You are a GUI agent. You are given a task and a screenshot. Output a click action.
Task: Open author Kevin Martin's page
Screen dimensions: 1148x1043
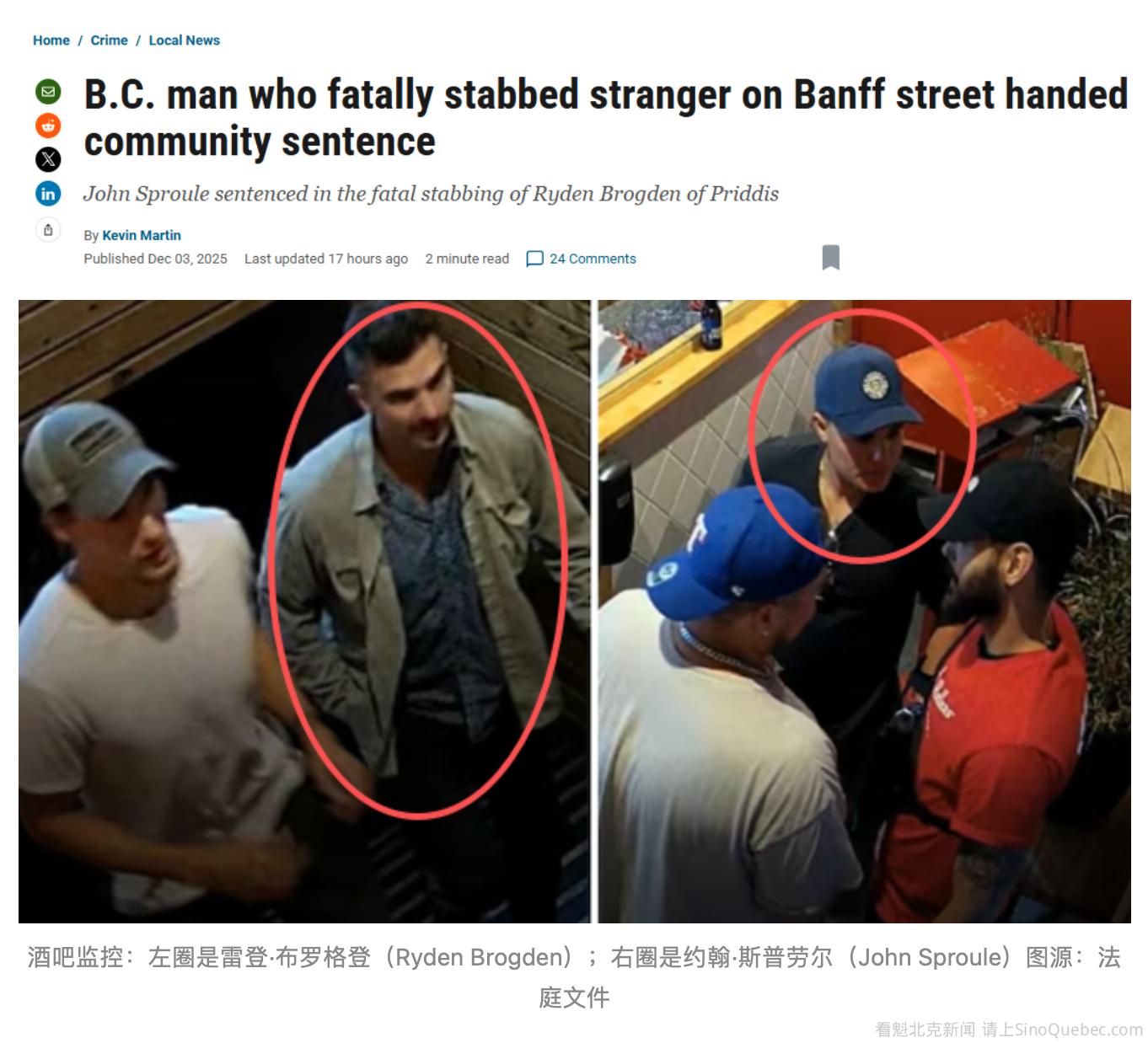pyautogui.click(x=142, y=235)
